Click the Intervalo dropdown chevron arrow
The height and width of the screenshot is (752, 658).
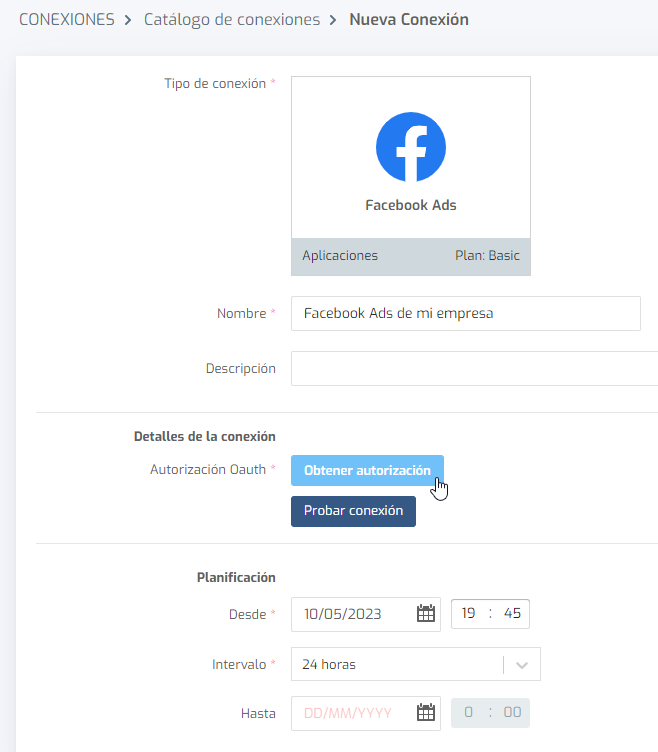[522, 665]
